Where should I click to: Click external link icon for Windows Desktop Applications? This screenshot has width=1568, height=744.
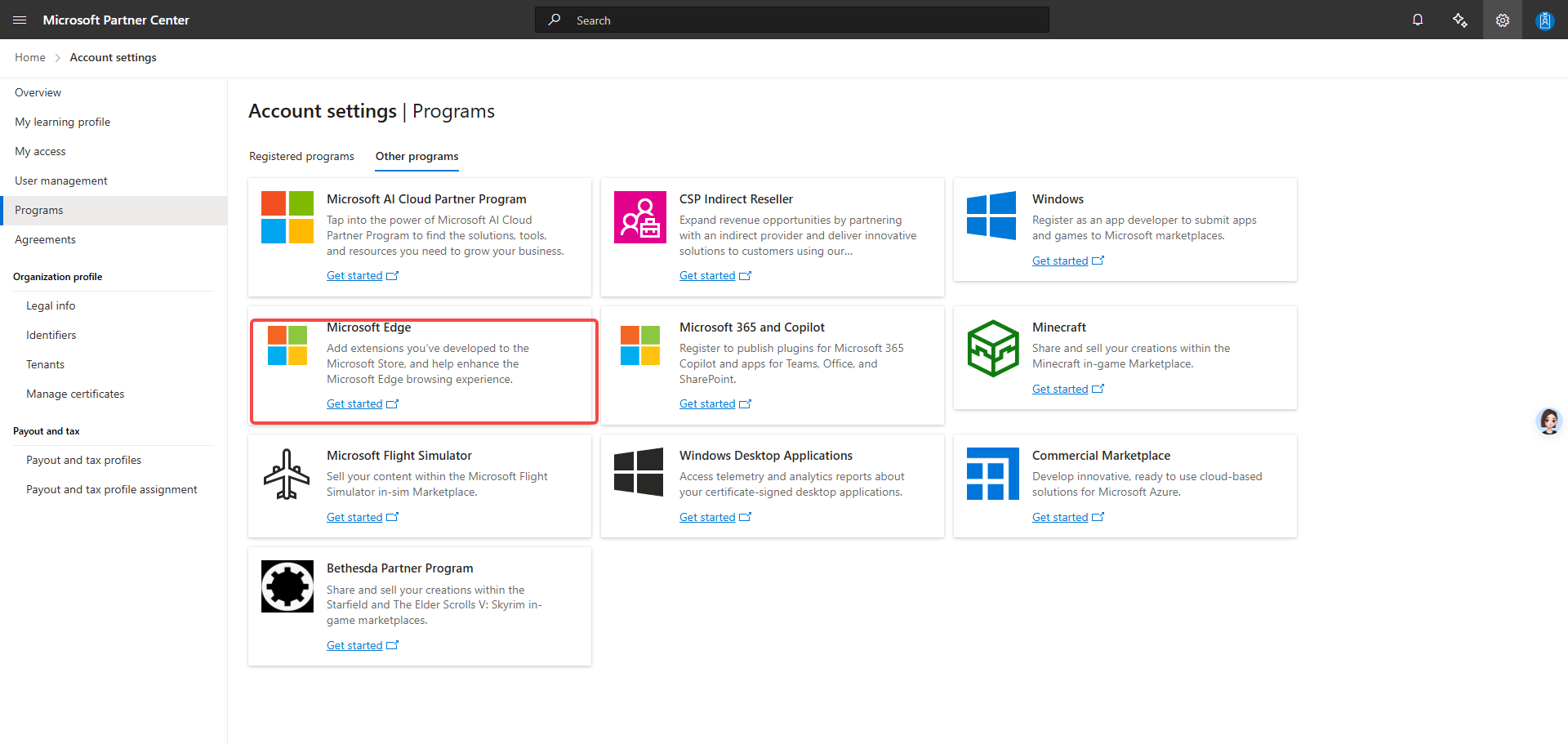(x=745, y=517)
